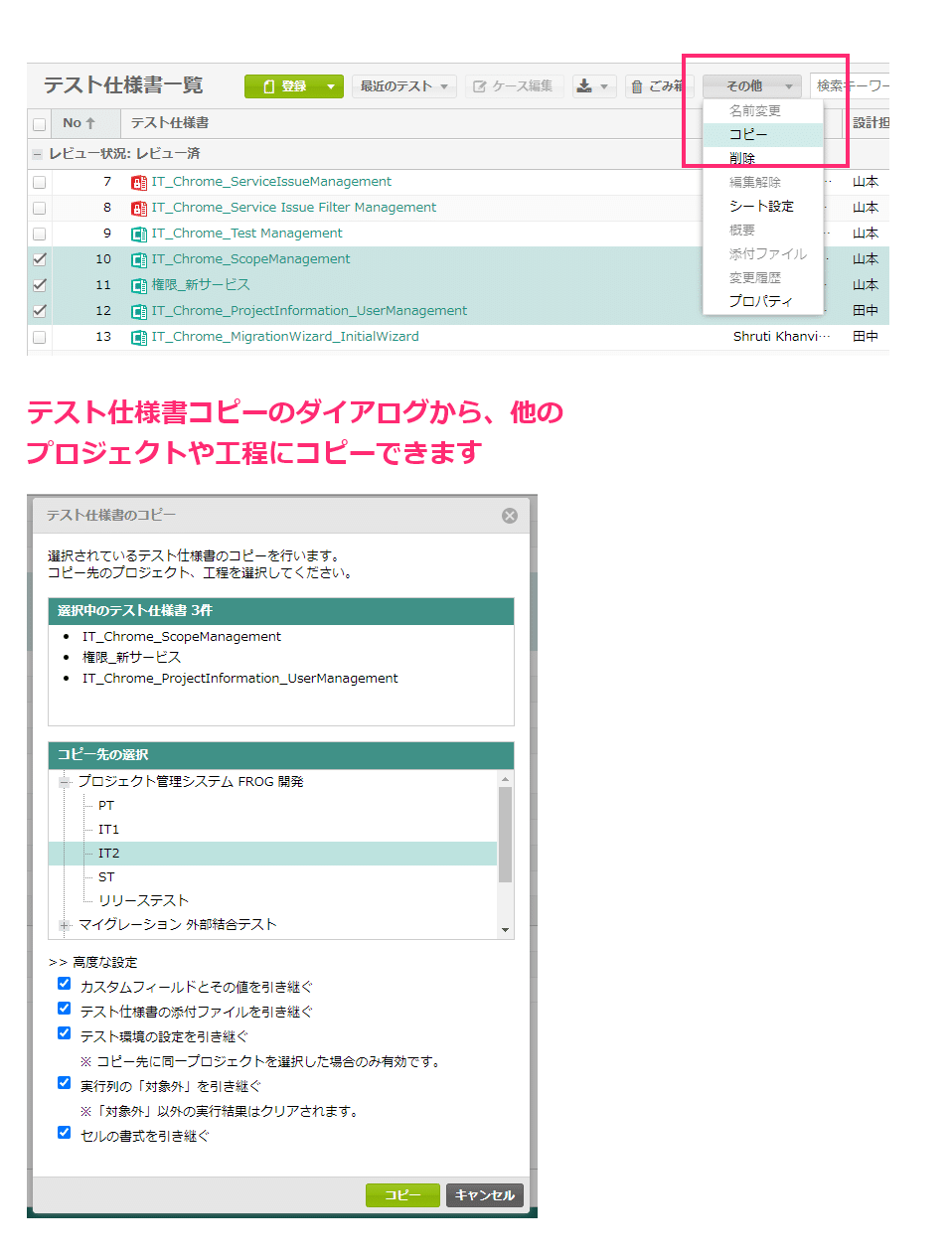Check the row 9 checkbox
This screenshot has width=952, height=1256.
(39, 234)
